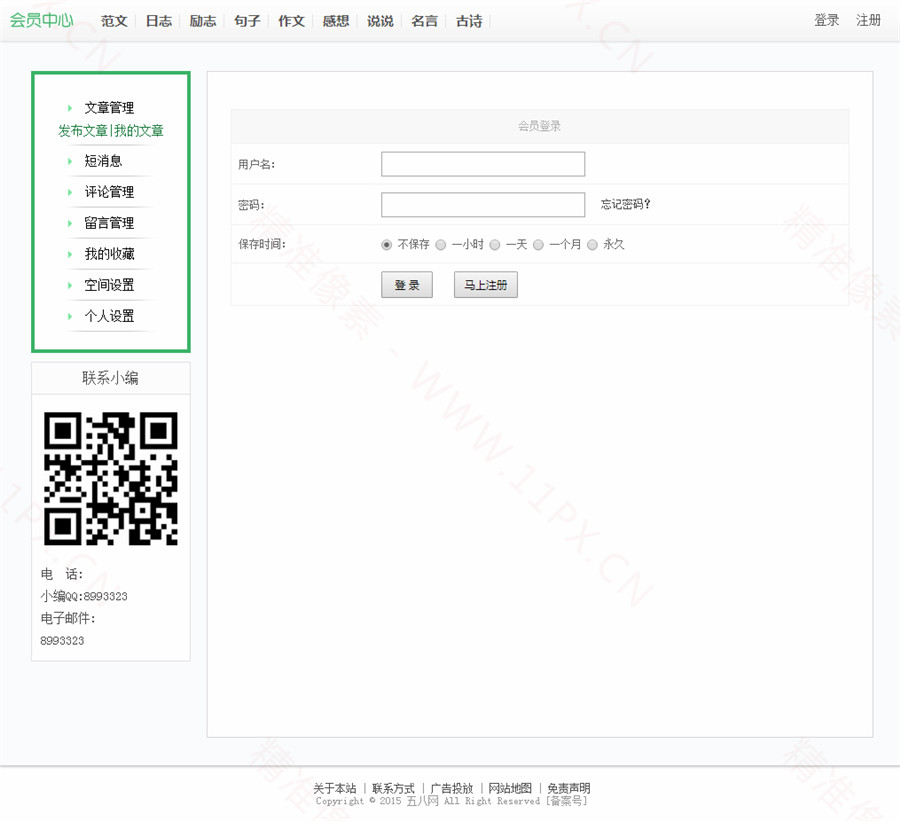This screenshot has height=821, width=900.
Task: Focus the 用户名 input field
Action: [x=483, y=164]
